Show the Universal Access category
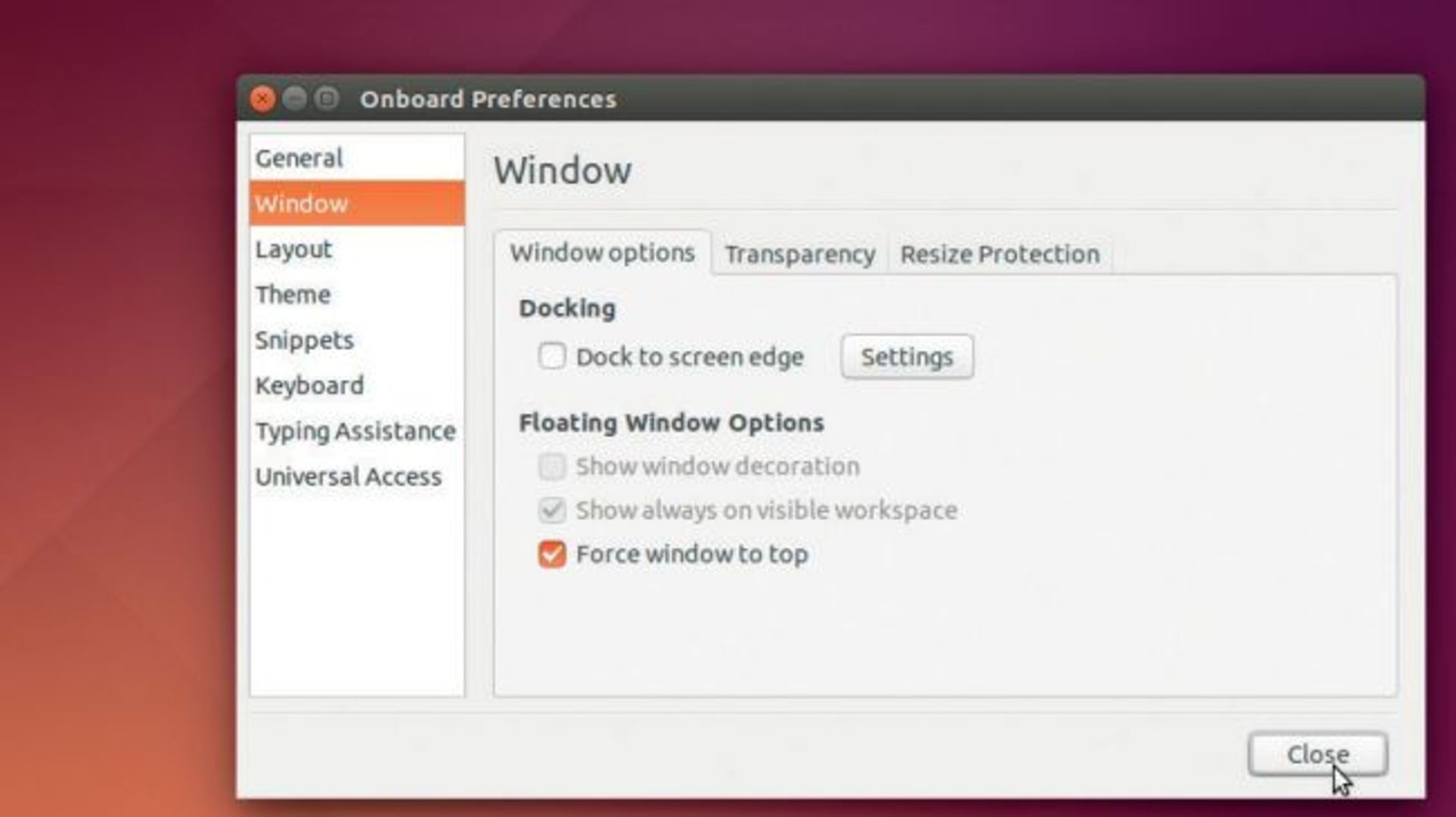The height and width of the screenshot is (817, 1456). click(x=357, y=476)
